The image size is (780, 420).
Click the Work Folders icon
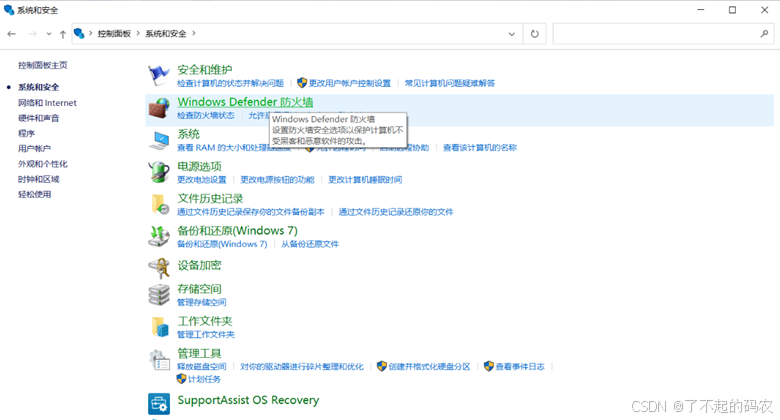point(159,327)
